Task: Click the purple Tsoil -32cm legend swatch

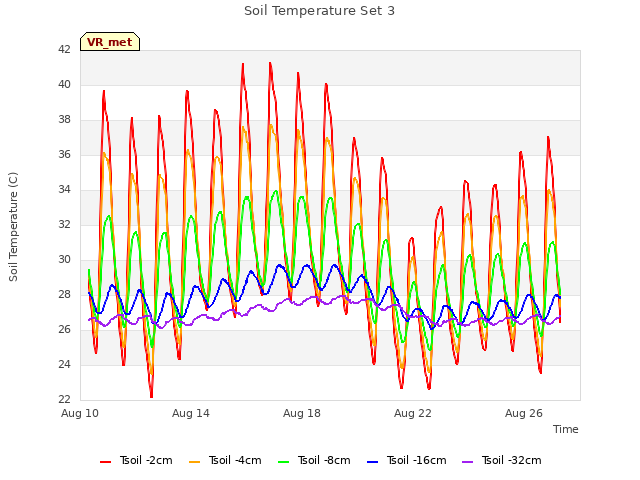Action: coord(467,462)
